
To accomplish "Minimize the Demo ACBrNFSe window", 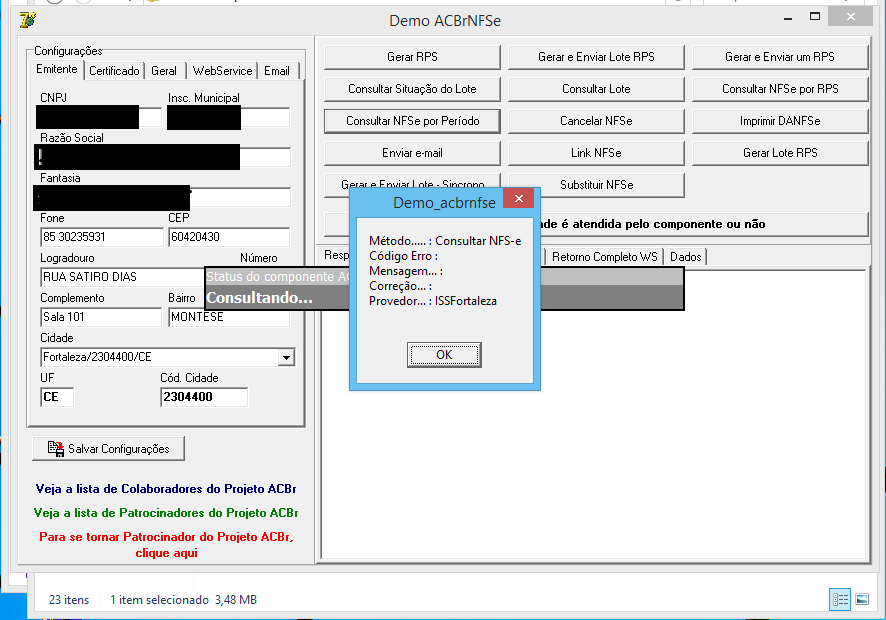I will pyautogui.click(x=788, y=19).
